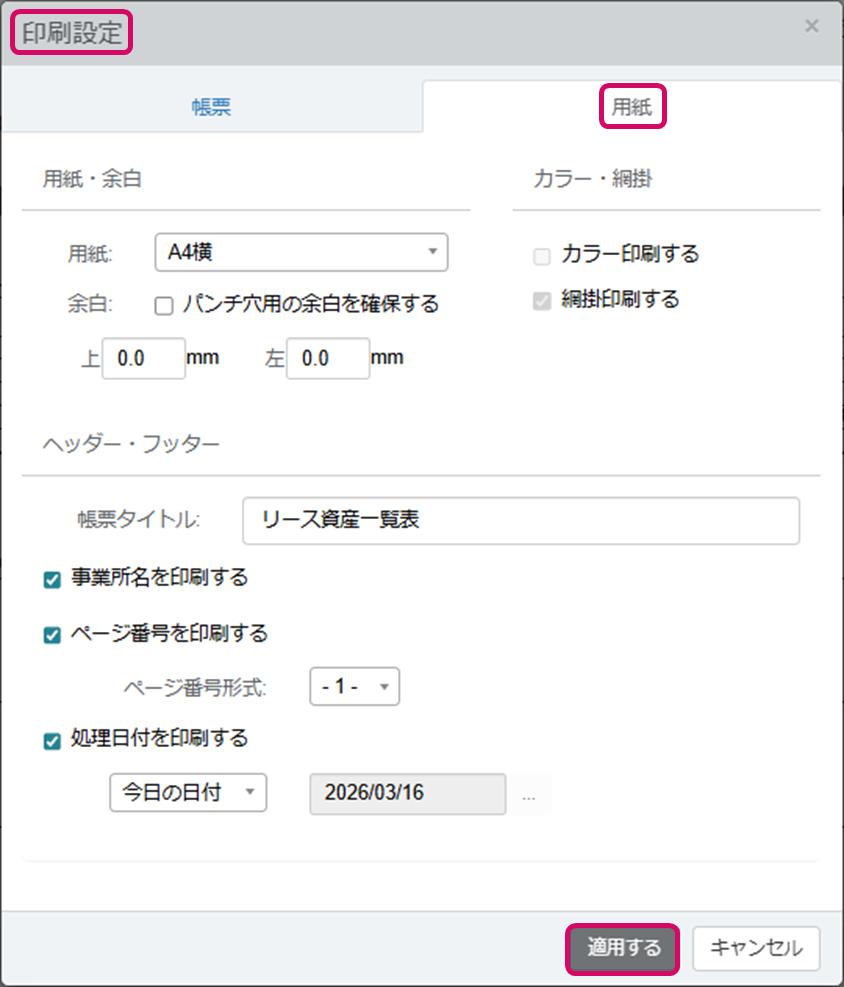Screen dimensions: 844x987
Task: Uncheck 事業所名を印刷する
Action: [52, 579]
